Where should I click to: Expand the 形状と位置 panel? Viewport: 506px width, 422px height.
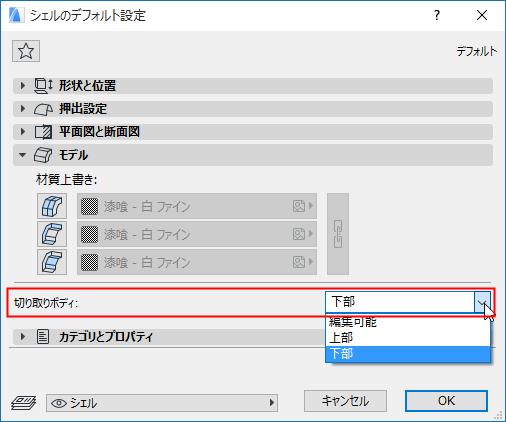pos(253,86)
